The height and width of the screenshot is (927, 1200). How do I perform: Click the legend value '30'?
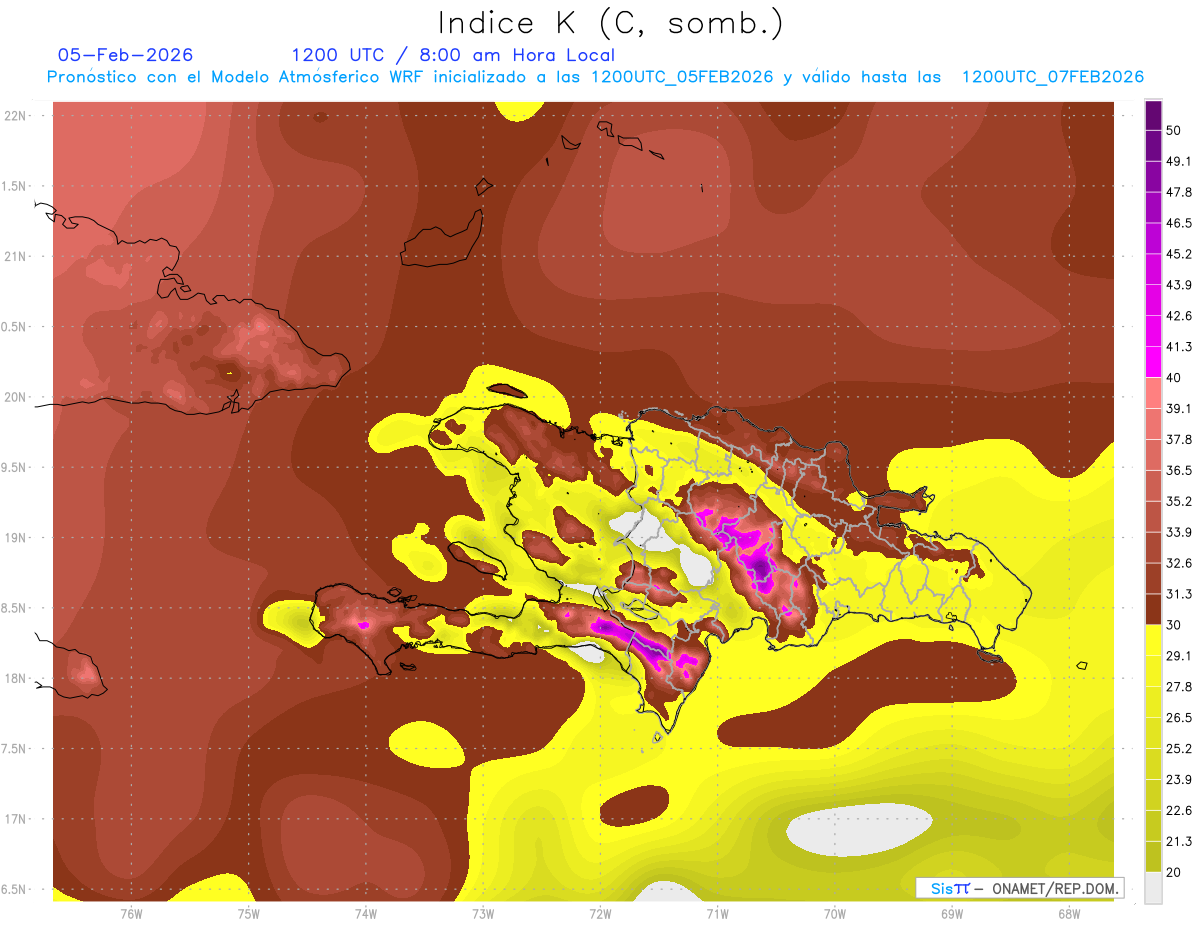coord(1175,625)
